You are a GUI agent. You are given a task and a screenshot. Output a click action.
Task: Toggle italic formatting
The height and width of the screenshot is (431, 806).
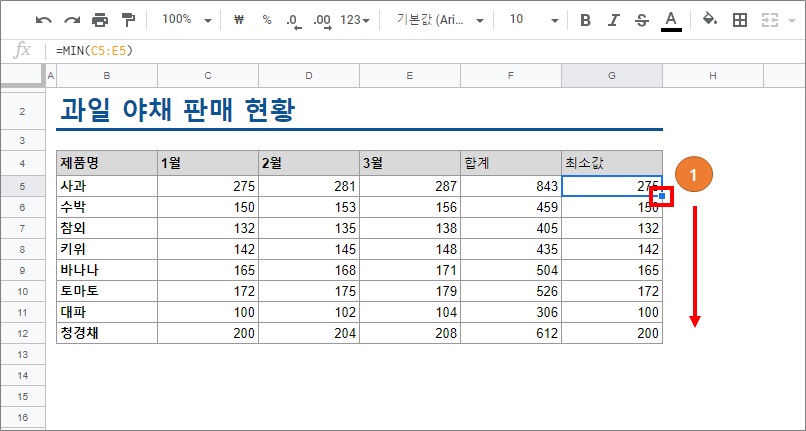click(613, 20)
